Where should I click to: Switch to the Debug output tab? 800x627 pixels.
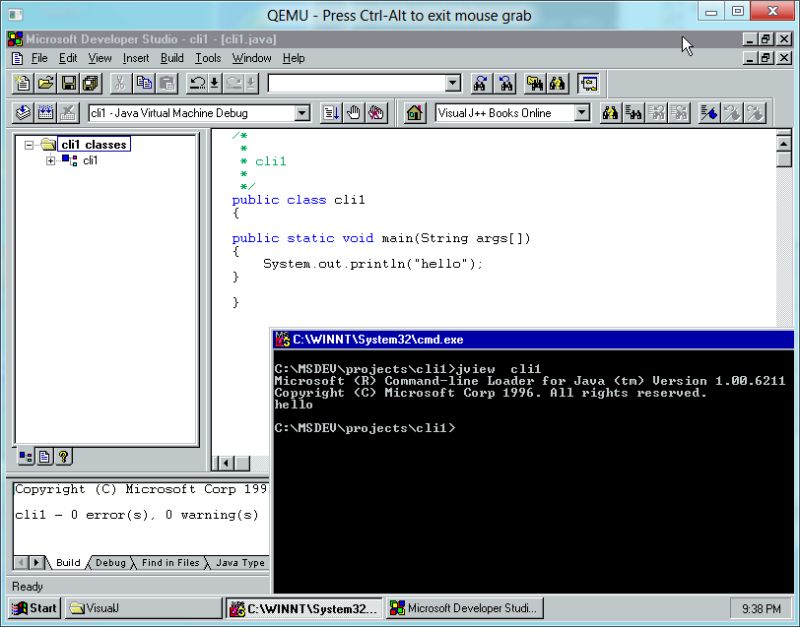pos(110,563)
